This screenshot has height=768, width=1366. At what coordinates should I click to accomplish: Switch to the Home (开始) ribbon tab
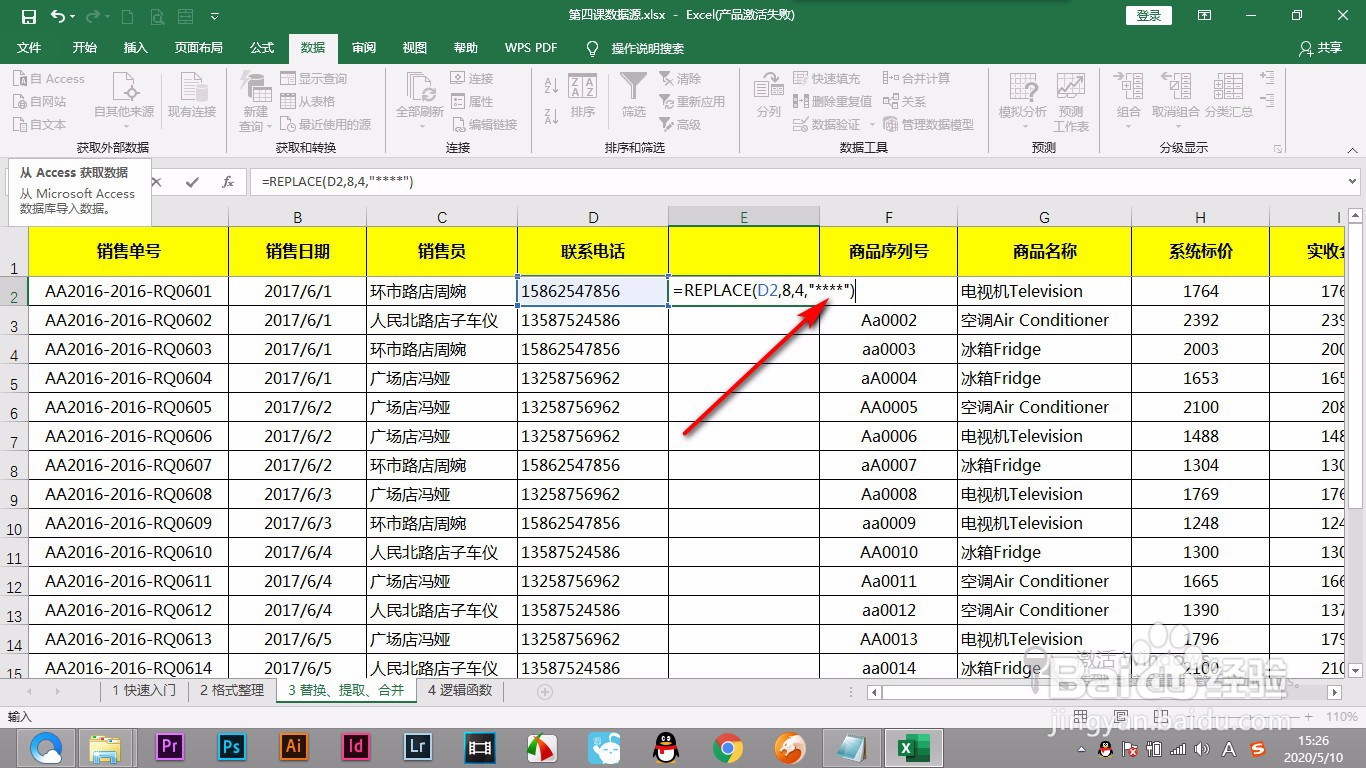click(x=85, y=48)
